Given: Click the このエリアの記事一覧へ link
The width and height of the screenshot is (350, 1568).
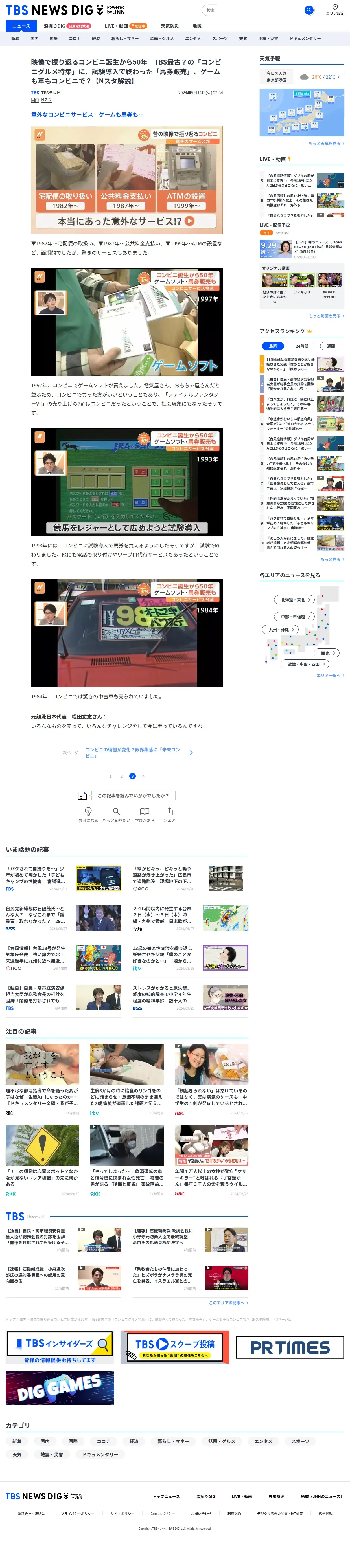Looking at the screenshot, I should [228, 1303].
